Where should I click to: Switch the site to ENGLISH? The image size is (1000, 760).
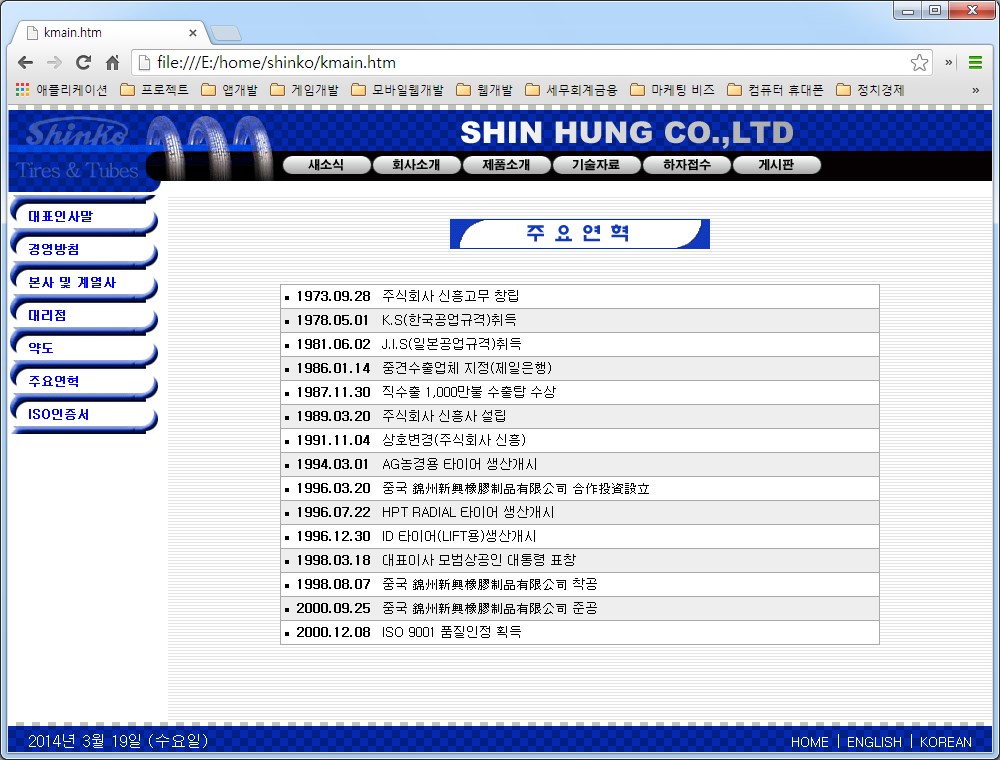(x=874, y=742)
